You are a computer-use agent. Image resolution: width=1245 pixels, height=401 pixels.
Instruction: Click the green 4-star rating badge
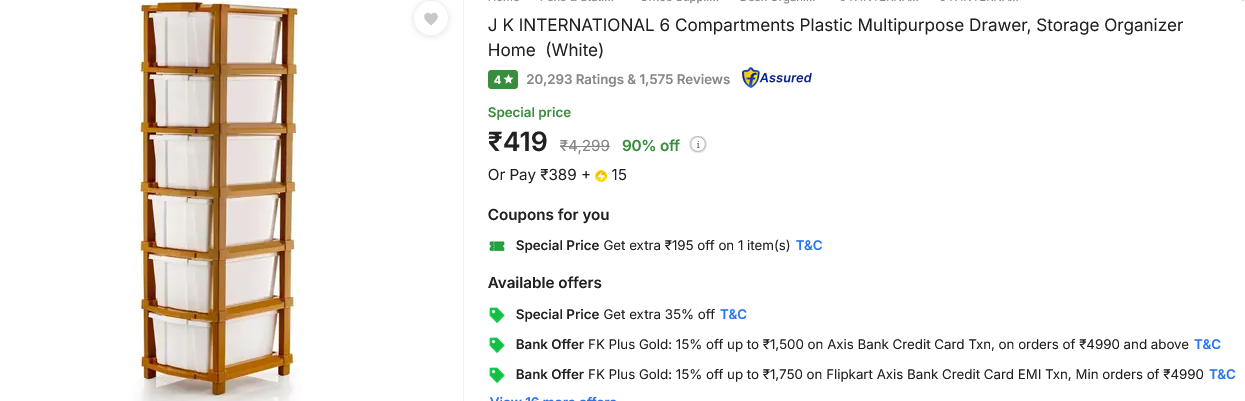503,79
